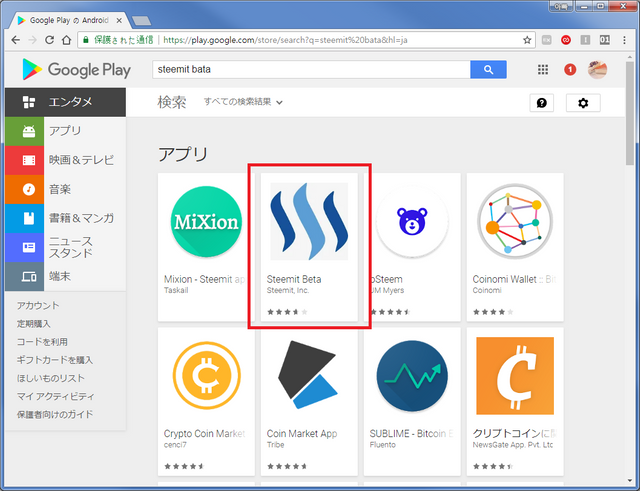Click the green secure lock icon

[x=86, y=40]
